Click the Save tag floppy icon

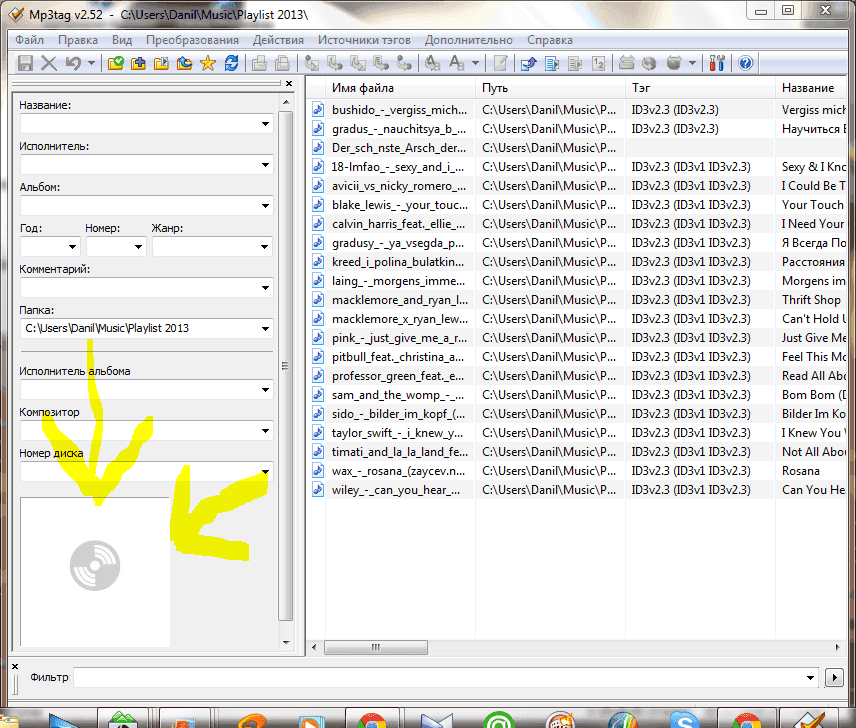tap(25, 63)
